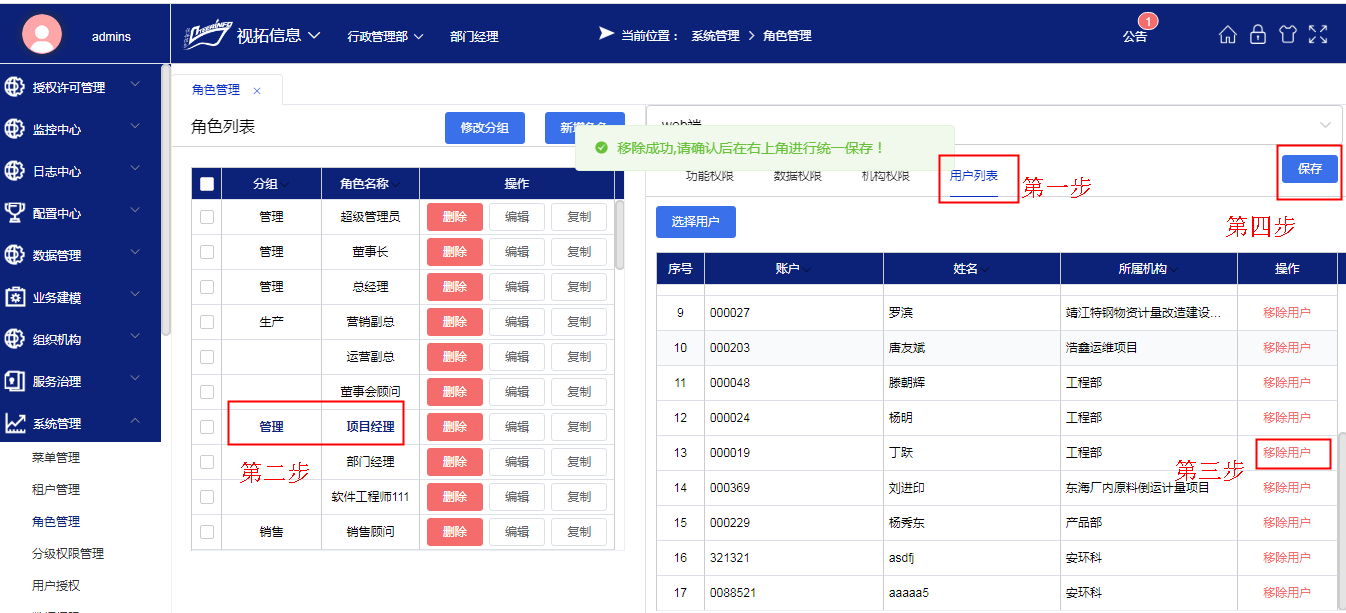Viewport: 1346px width, 613px height.
Task: Click the 系统管理 chart icon
Action: (x=14, y=423)
